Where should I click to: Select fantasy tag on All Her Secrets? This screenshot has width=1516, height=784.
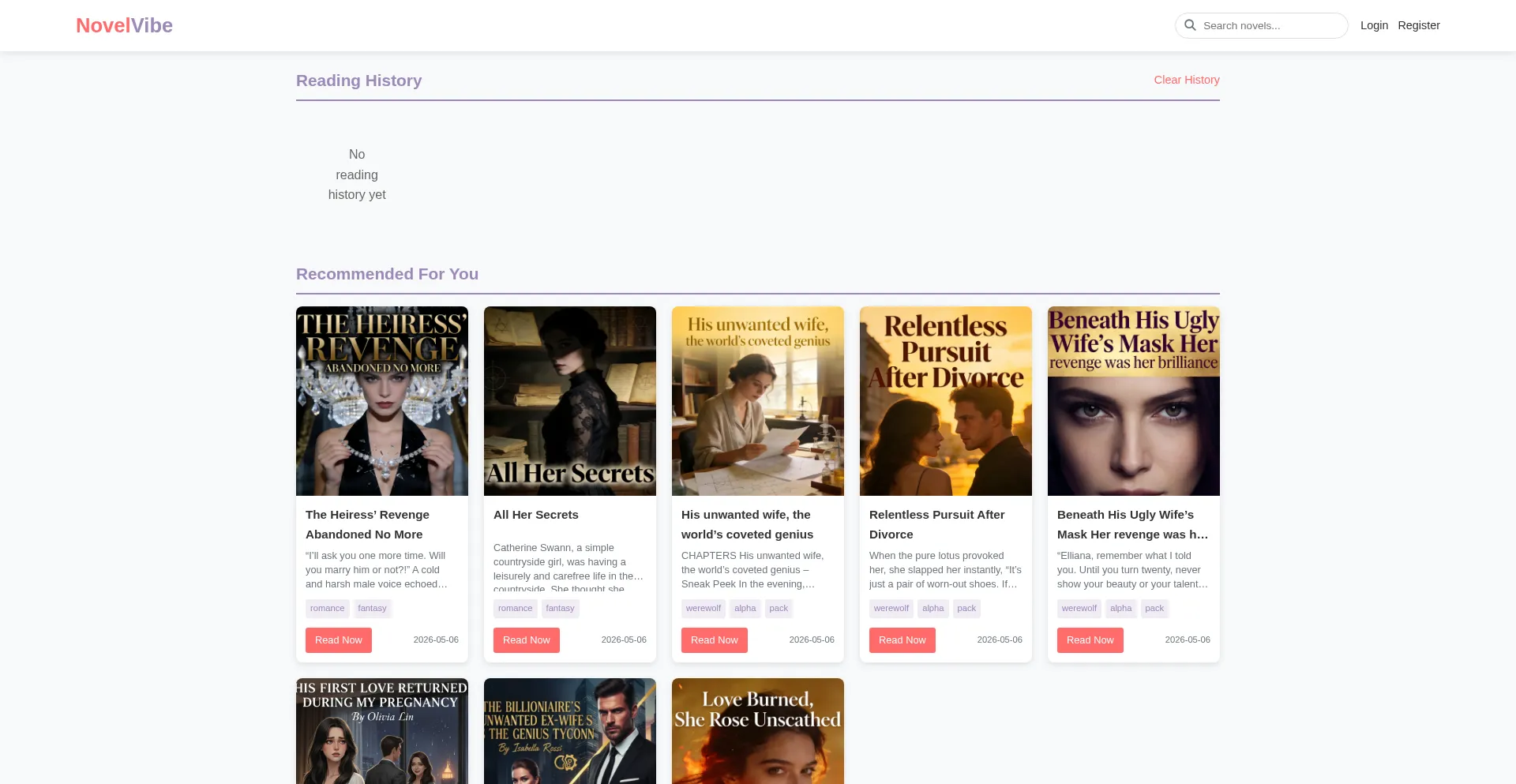[561, 609]
